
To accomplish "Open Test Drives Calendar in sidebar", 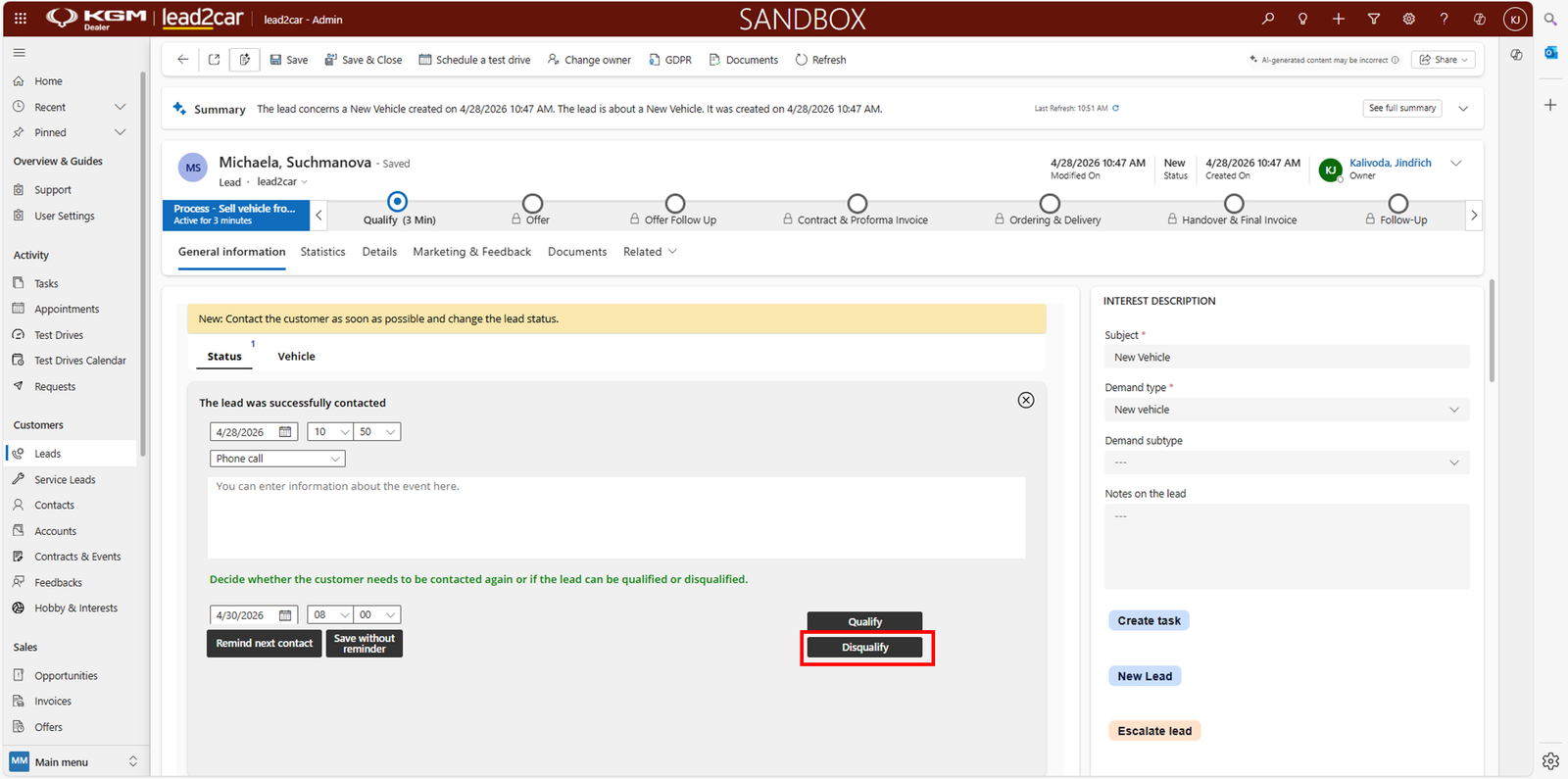I will [80, 361].
